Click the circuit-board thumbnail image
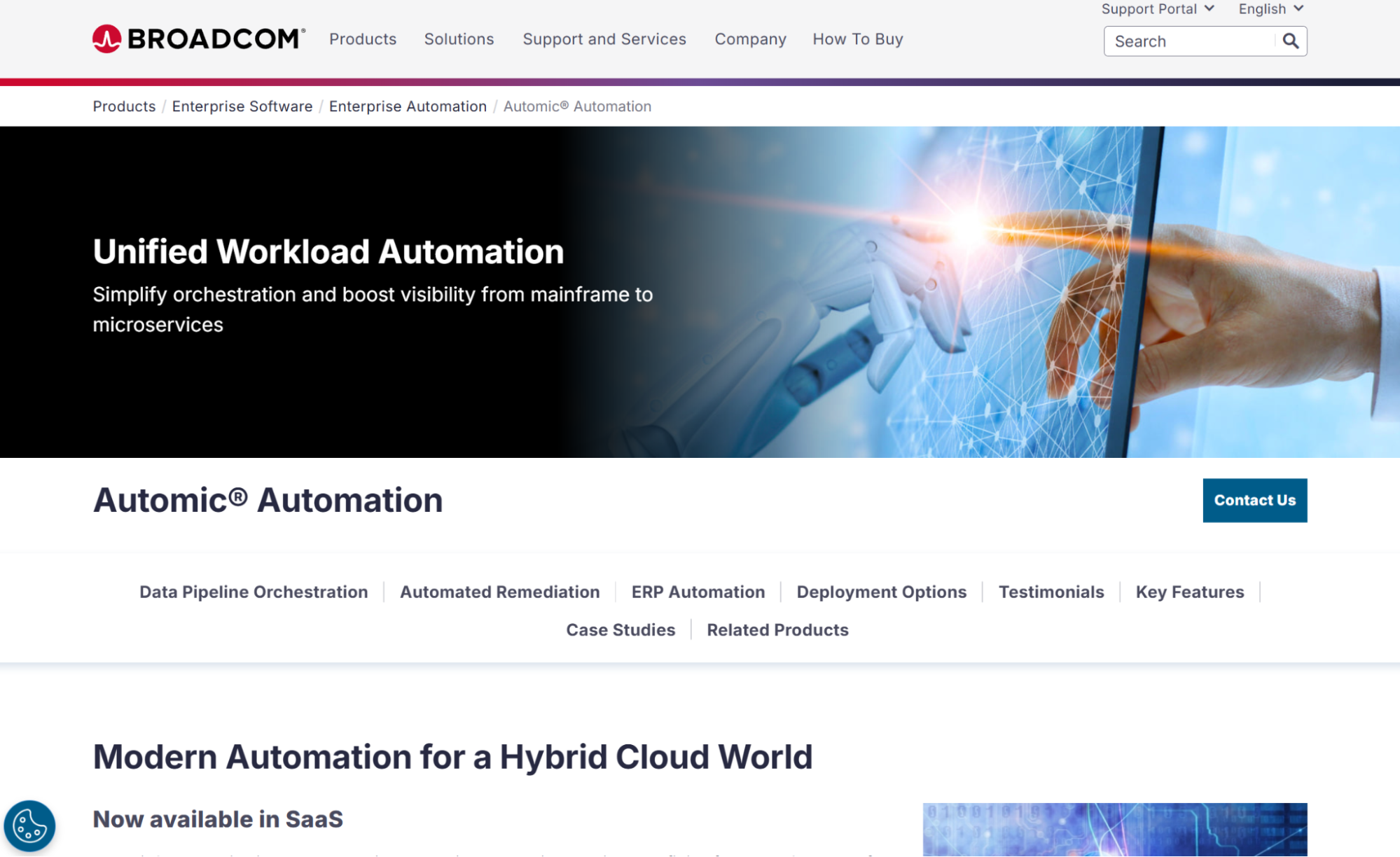This screenshot has height=857, width=1400. (x=1114, y=830)
